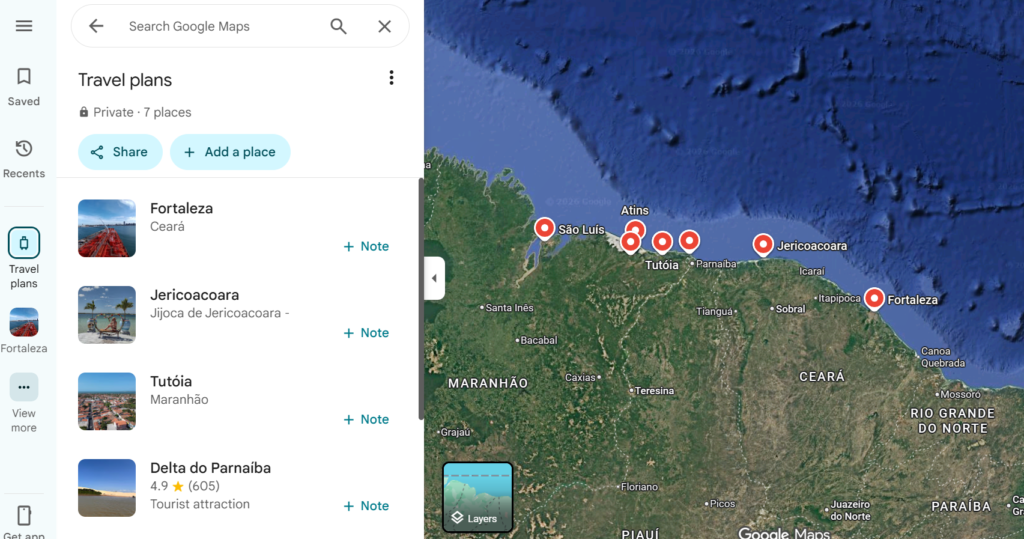1024x539 pixels.
Task: Open the Fortaleza photo thumbnail
Action: (x=107, y=228)
